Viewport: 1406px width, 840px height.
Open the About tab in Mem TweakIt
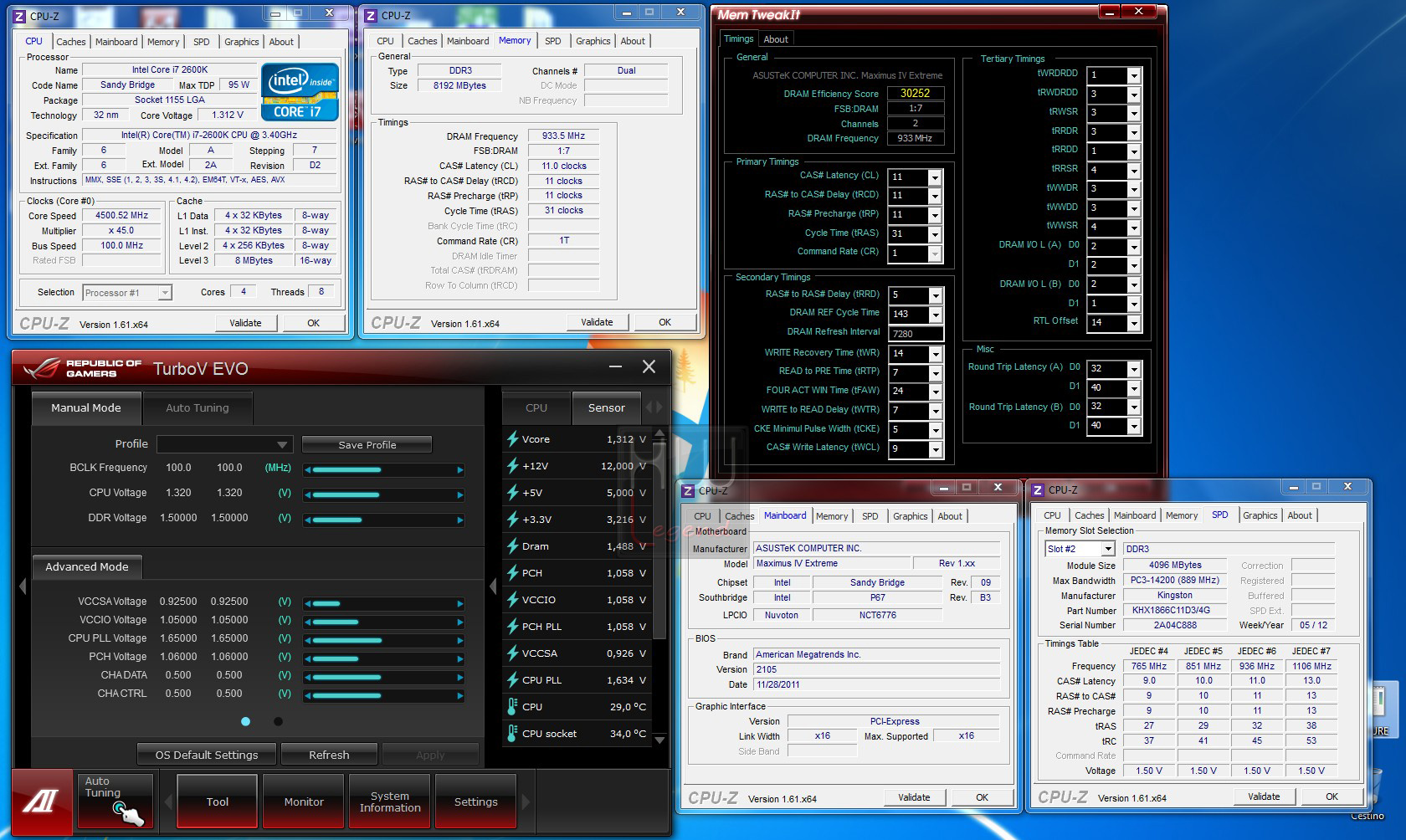pos(776,39)
